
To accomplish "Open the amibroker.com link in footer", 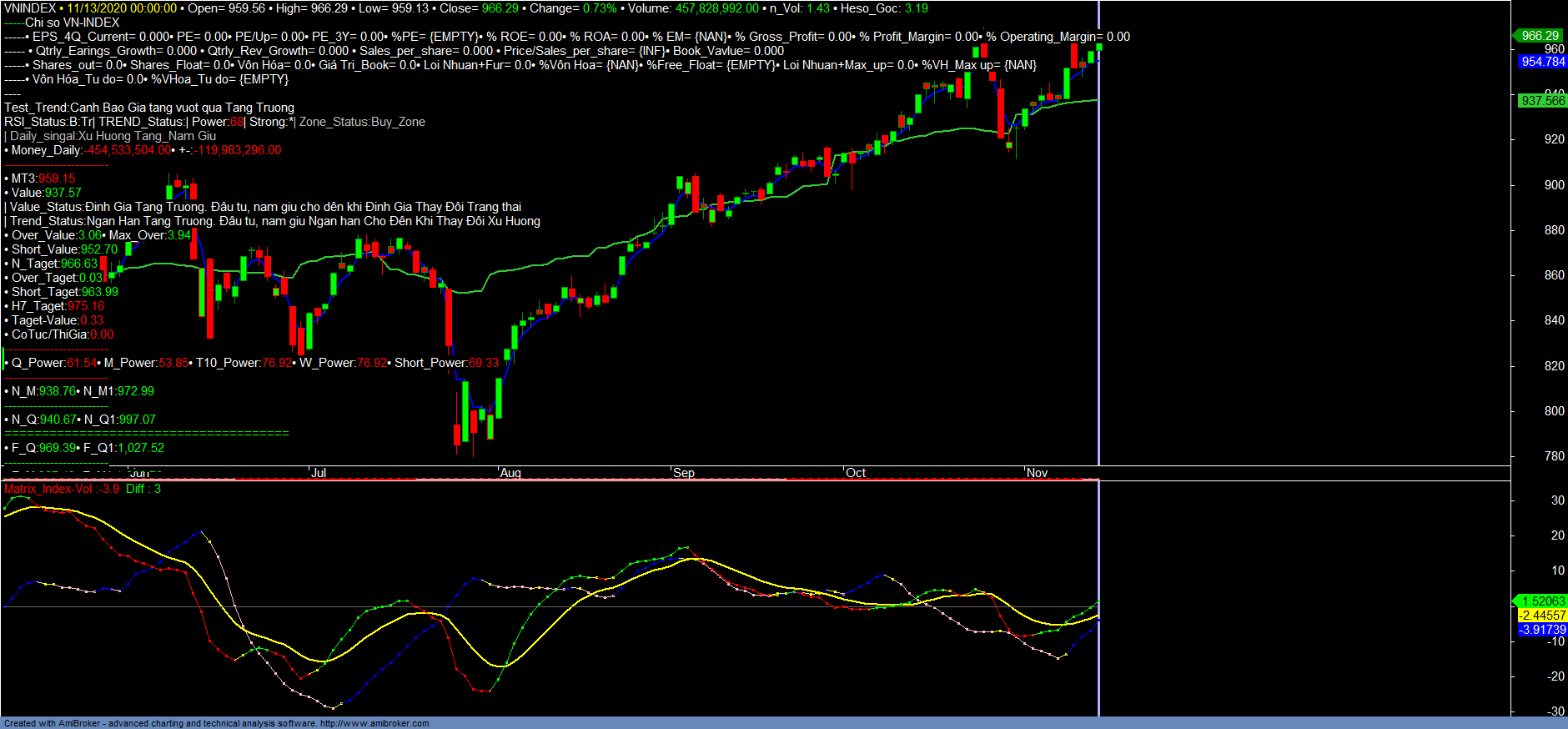I will (x=374, y=723).
